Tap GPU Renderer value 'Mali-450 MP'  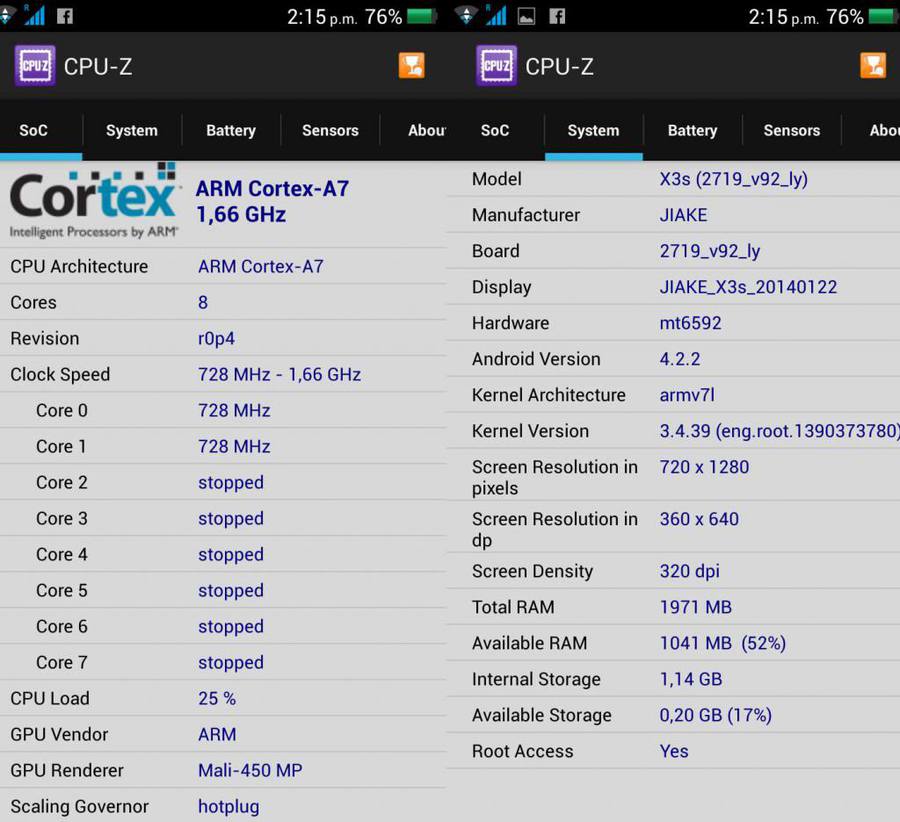point(250,770)
